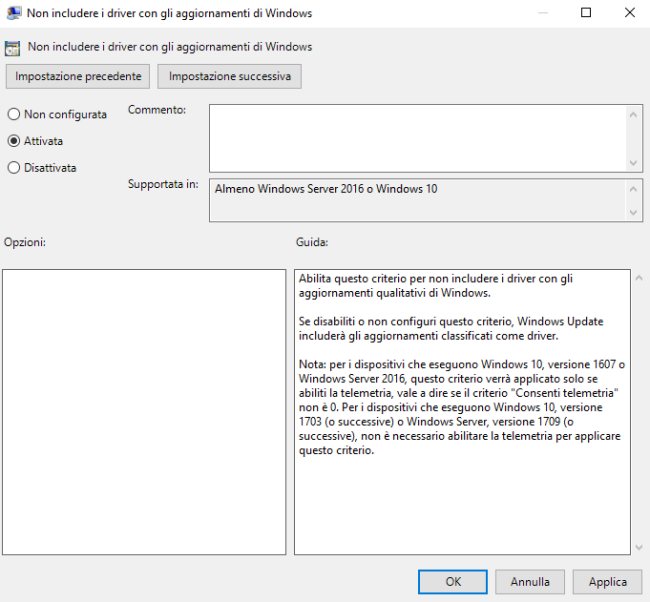The image size is (650, 602).
Task: Go to Impostazione successiva
Action: point(229,77)
